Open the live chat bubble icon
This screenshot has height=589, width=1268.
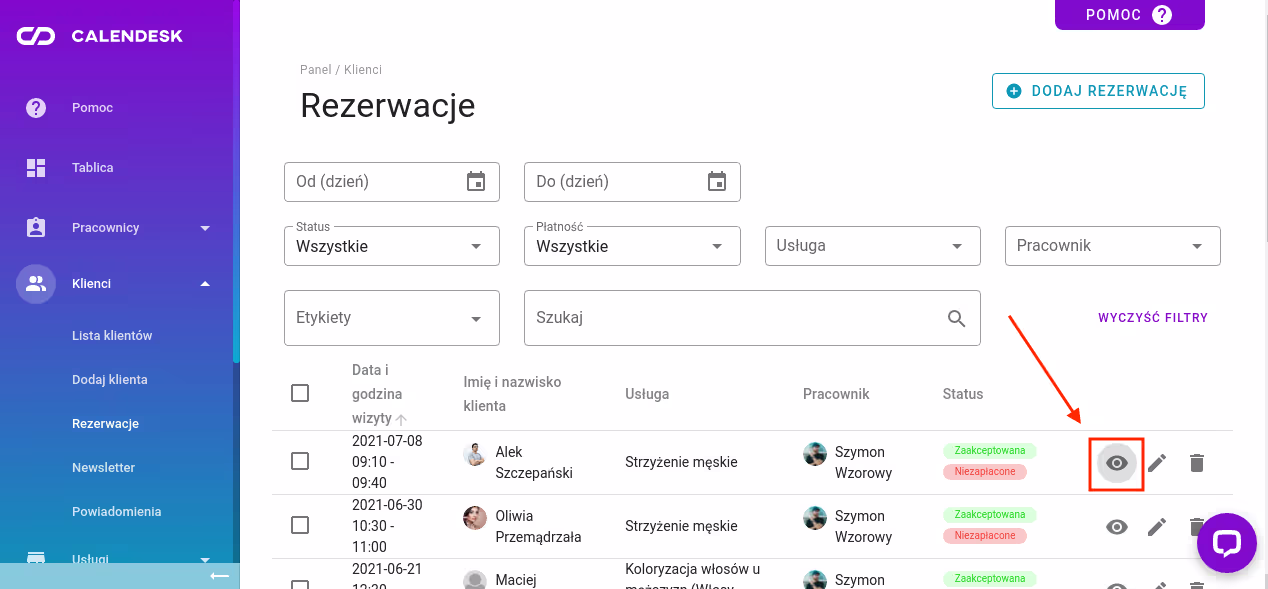(x=1227, y=542)
